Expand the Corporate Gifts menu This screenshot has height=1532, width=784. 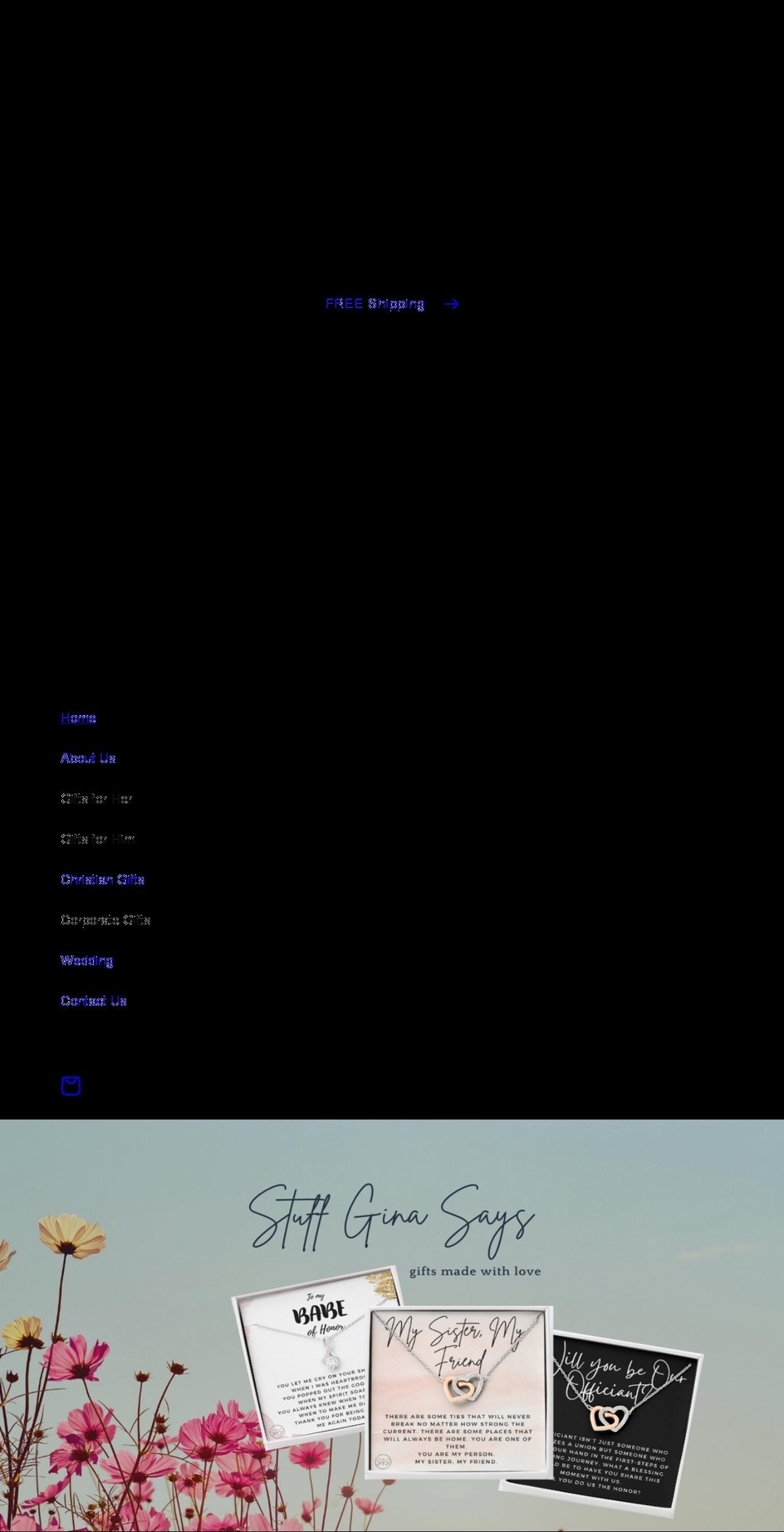tap(105, 920)
